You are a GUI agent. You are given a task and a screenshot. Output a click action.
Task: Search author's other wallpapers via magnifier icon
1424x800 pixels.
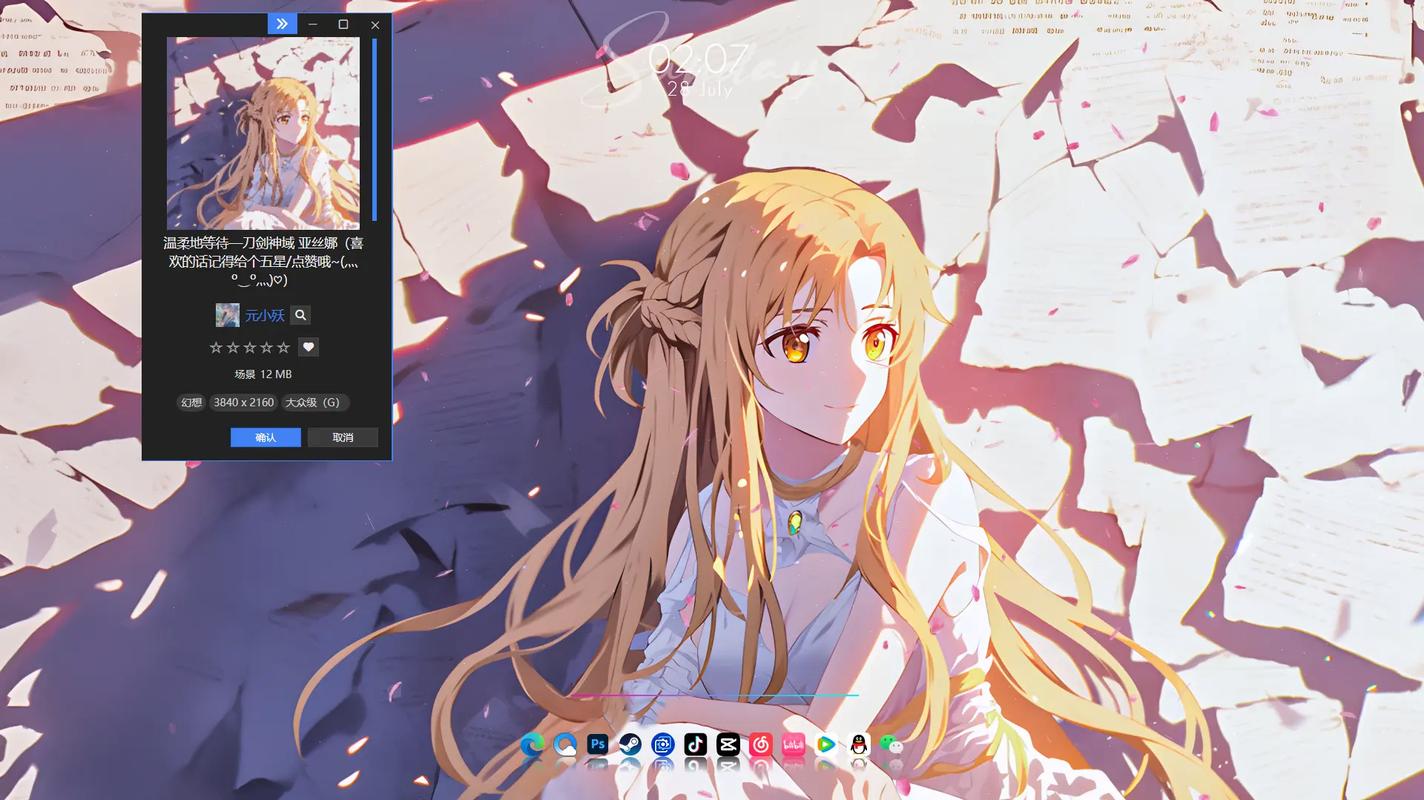click(x=300, y=314)
